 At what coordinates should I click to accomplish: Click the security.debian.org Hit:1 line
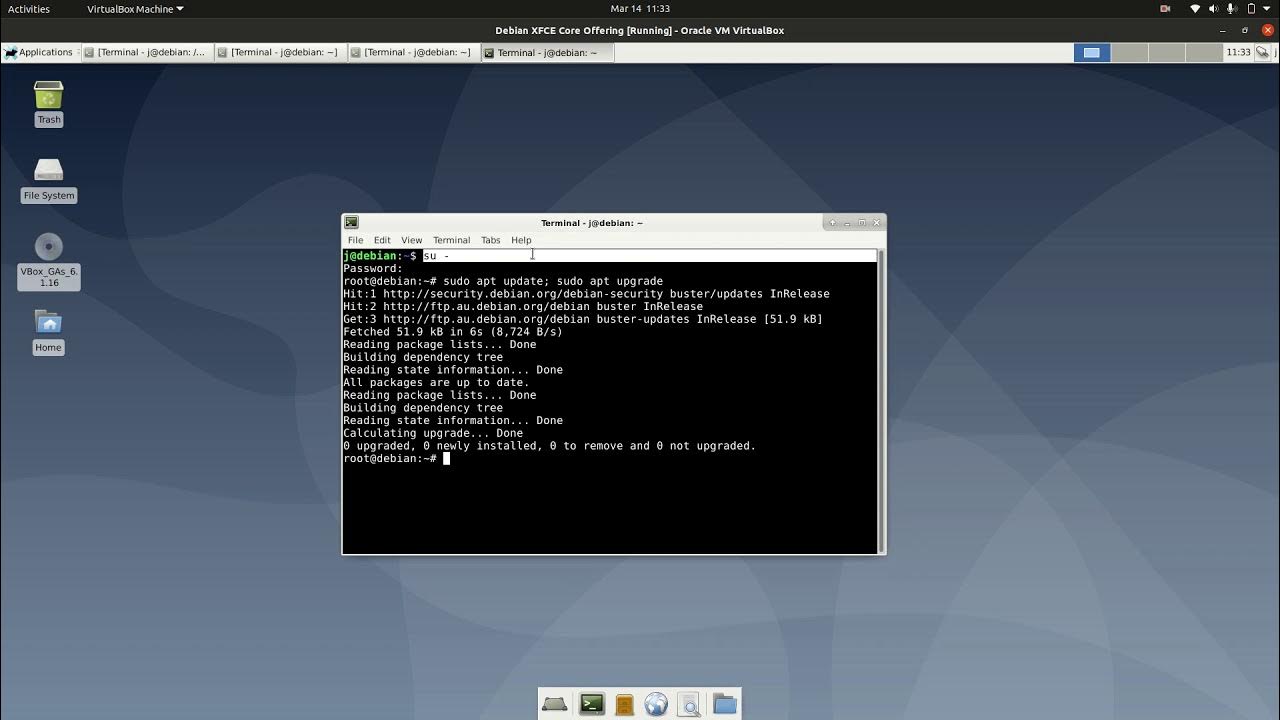point(586,294)
